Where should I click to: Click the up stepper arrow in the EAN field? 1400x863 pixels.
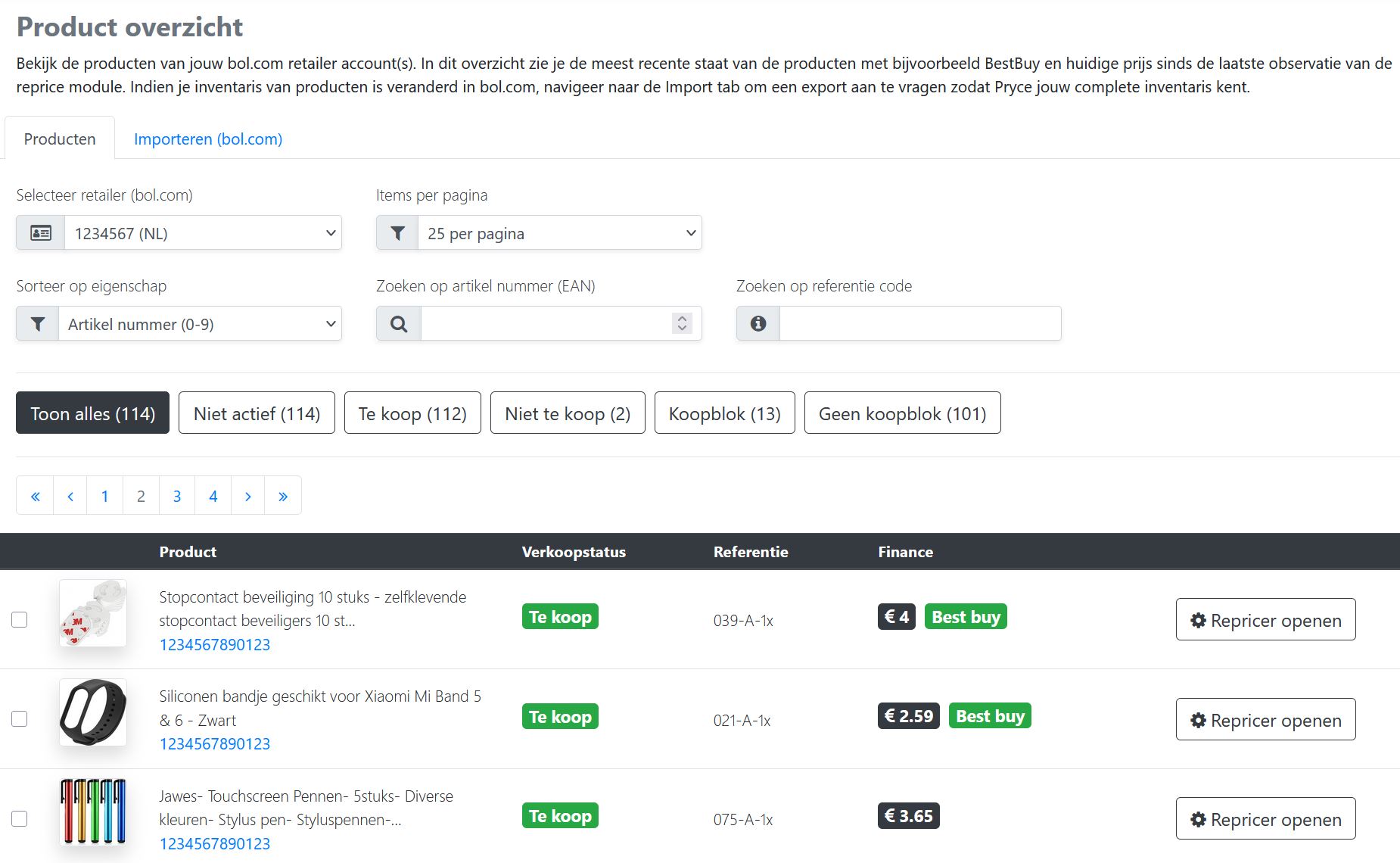pos(681,319)
